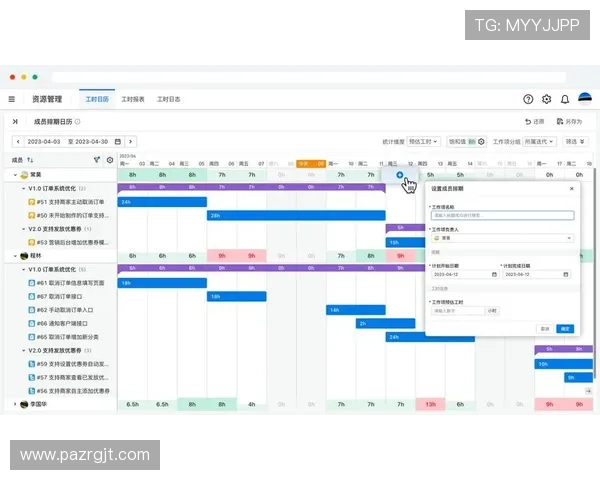Select the first 18h bar for task #61
Viewport: 600px width, 480px height.
[x=162, y=283]
